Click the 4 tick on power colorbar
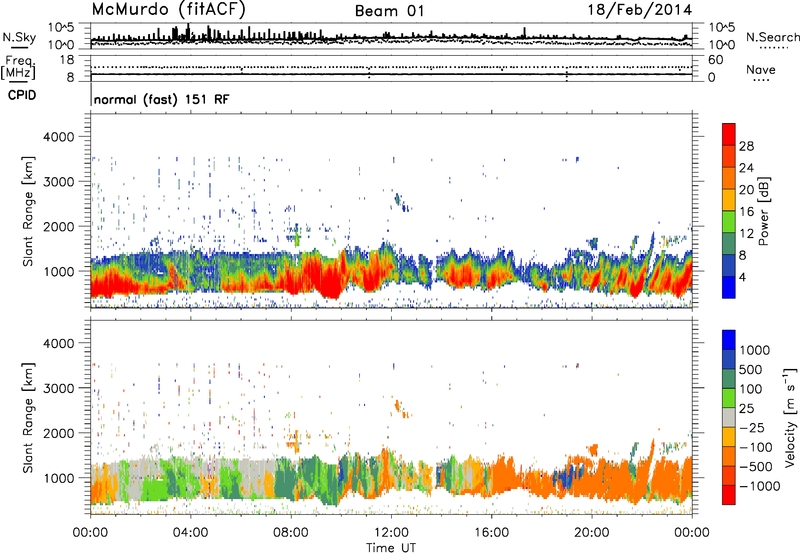Image resolution: width=800 pixels, height=554 pixels. (x=742, y=278)
